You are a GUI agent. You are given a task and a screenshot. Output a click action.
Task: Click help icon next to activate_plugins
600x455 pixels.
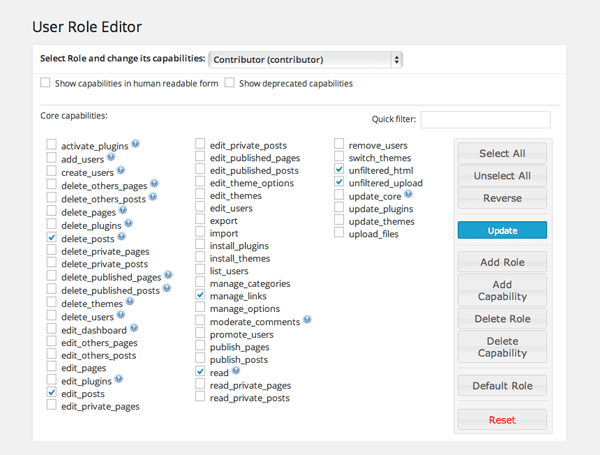(135, 144)
